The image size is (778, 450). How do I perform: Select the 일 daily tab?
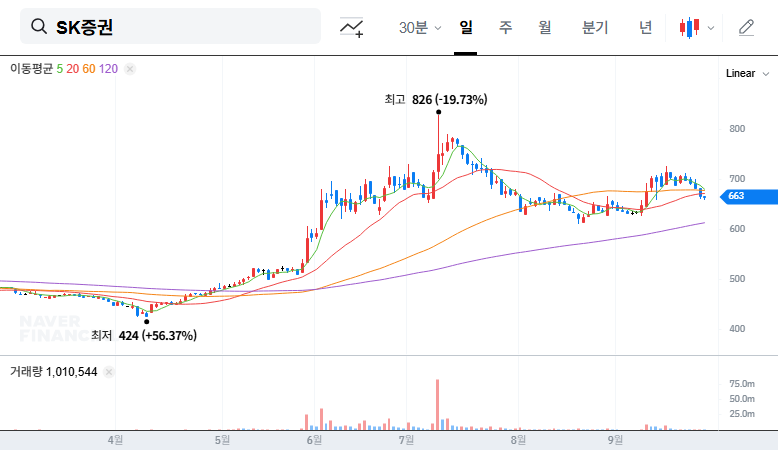466,27
